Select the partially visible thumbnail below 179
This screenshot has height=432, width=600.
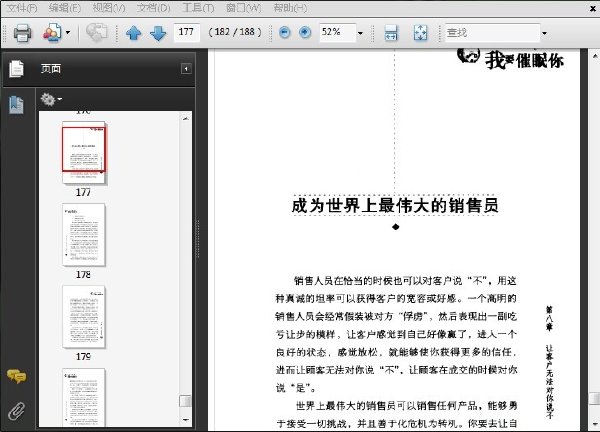coord(83,397)
